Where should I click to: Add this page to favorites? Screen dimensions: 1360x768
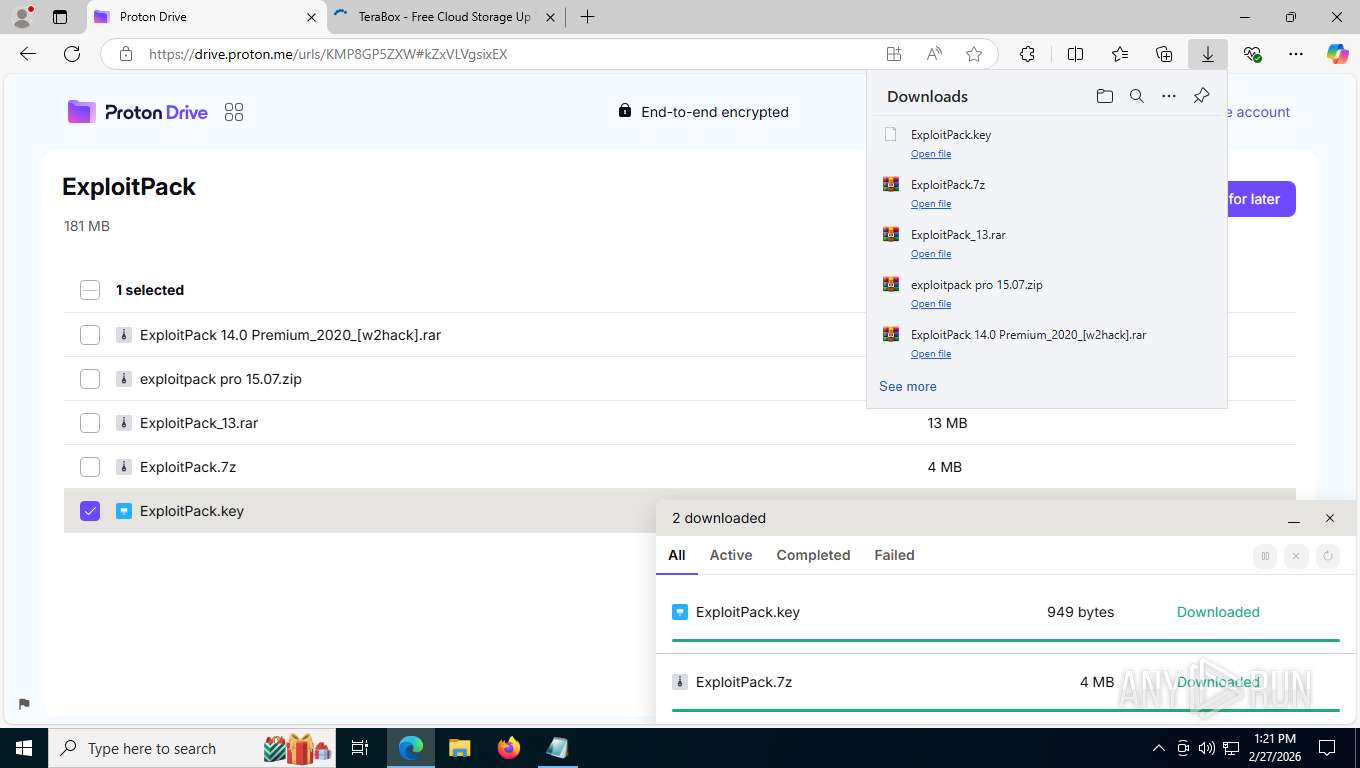tap(974, 54)
